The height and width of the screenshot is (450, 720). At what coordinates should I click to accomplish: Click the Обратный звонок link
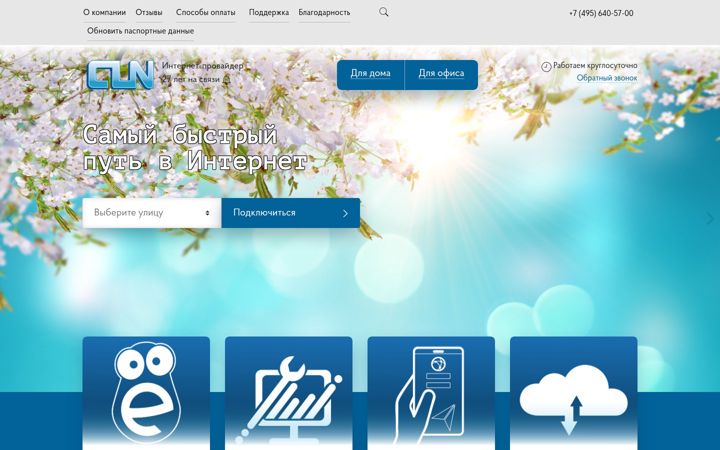[607, 78]
